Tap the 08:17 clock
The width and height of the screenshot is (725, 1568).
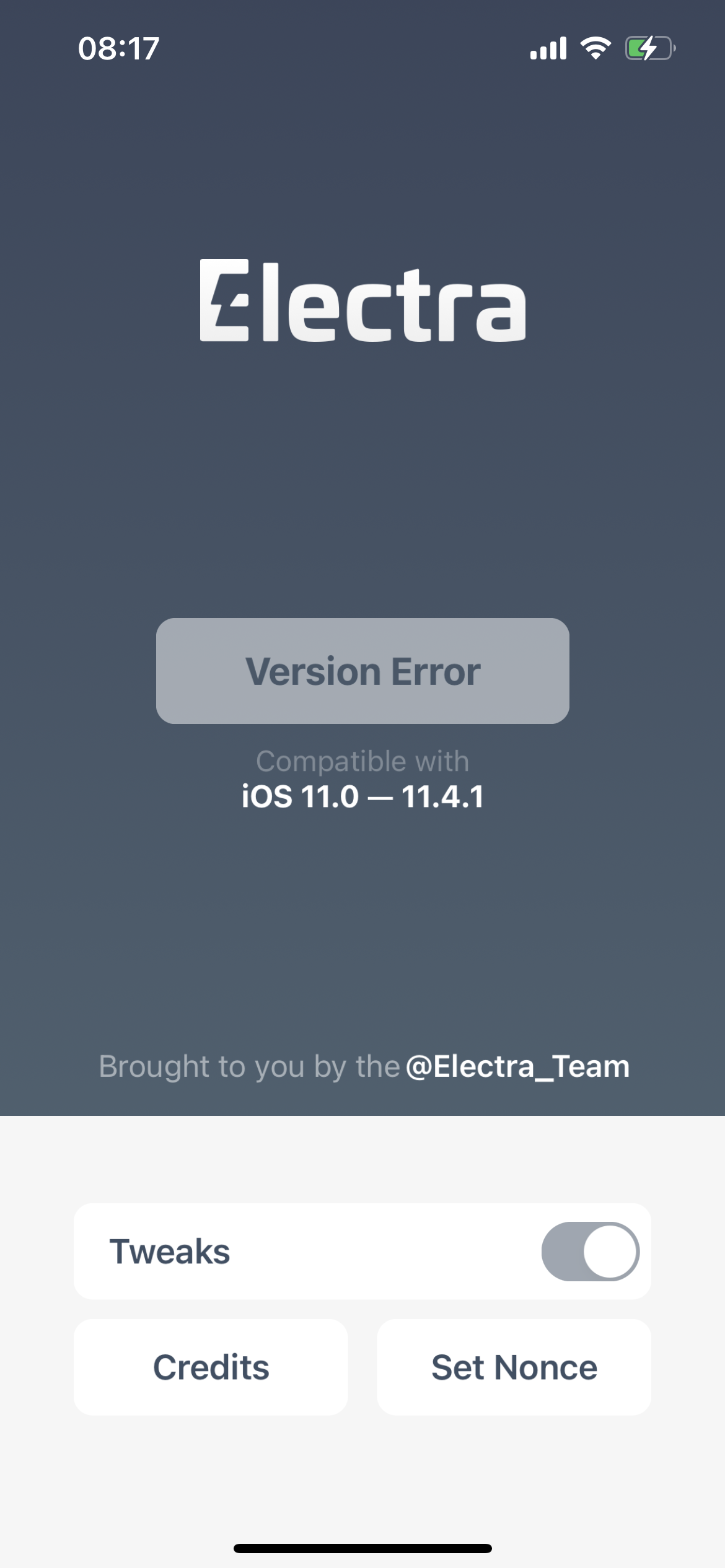118,49
